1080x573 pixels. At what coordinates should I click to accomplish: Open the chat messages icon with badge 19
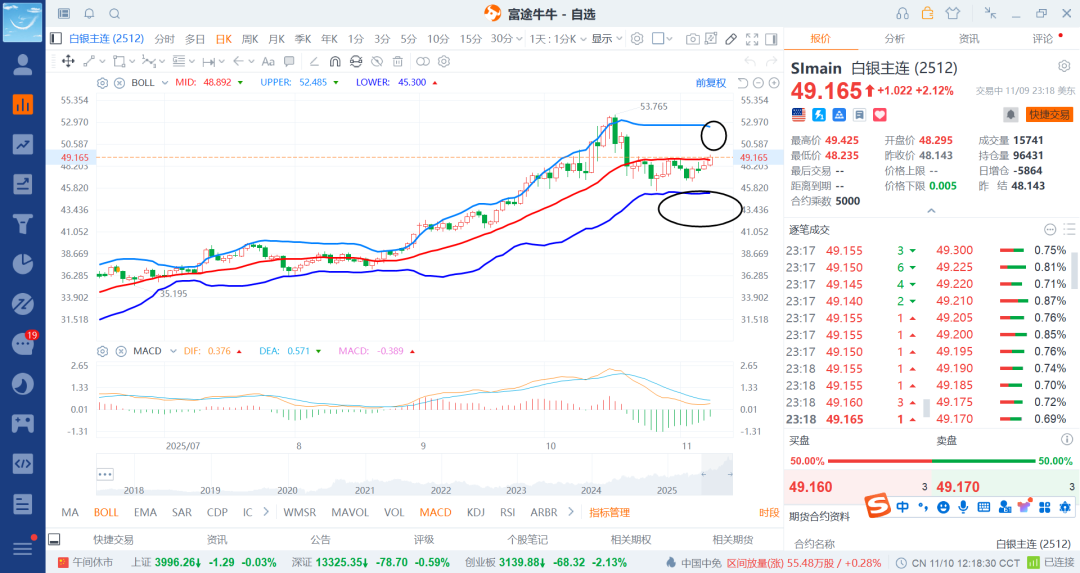23,343
